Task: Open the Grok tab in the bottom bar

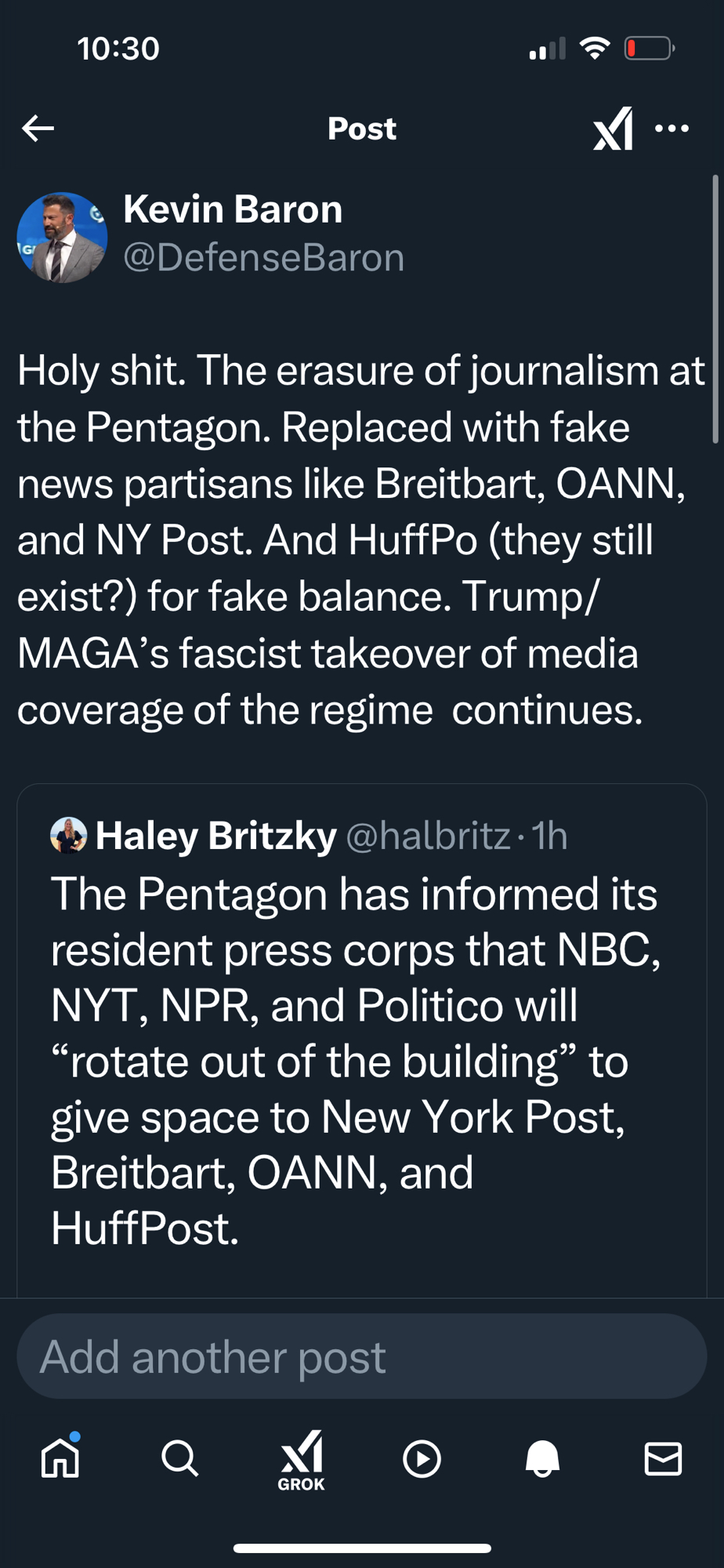Action: (302, 1460)
